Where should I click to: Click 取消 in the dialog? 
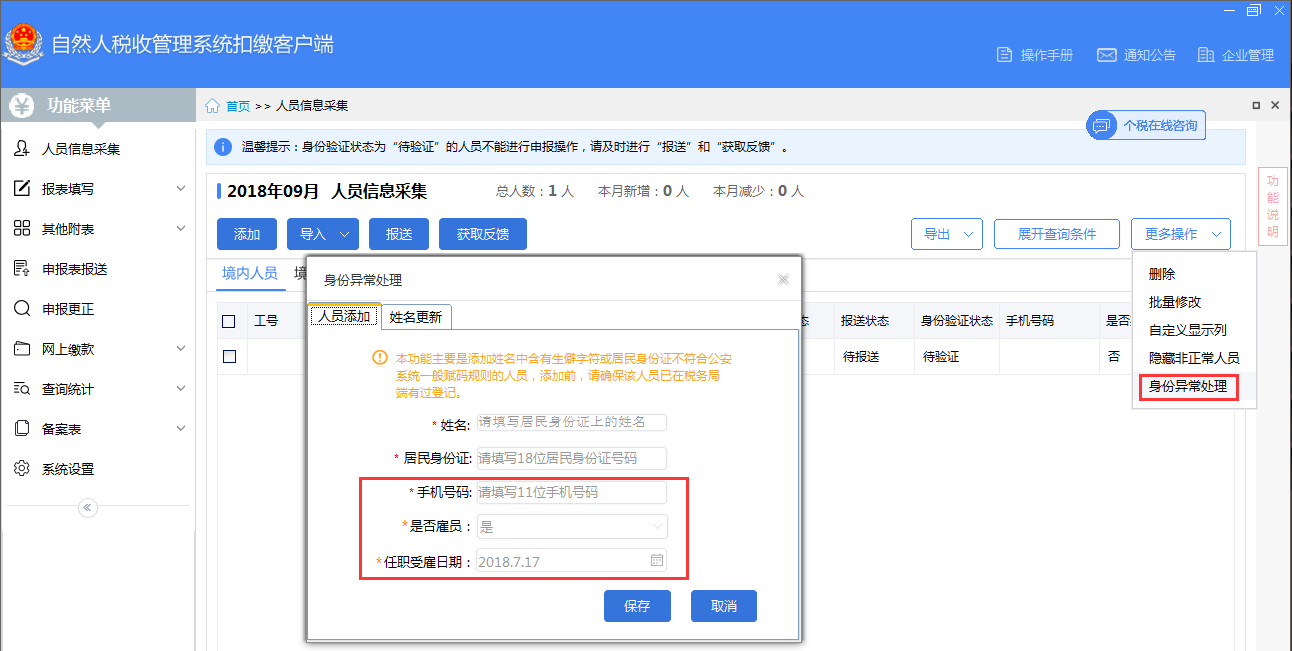click(724, 606)
